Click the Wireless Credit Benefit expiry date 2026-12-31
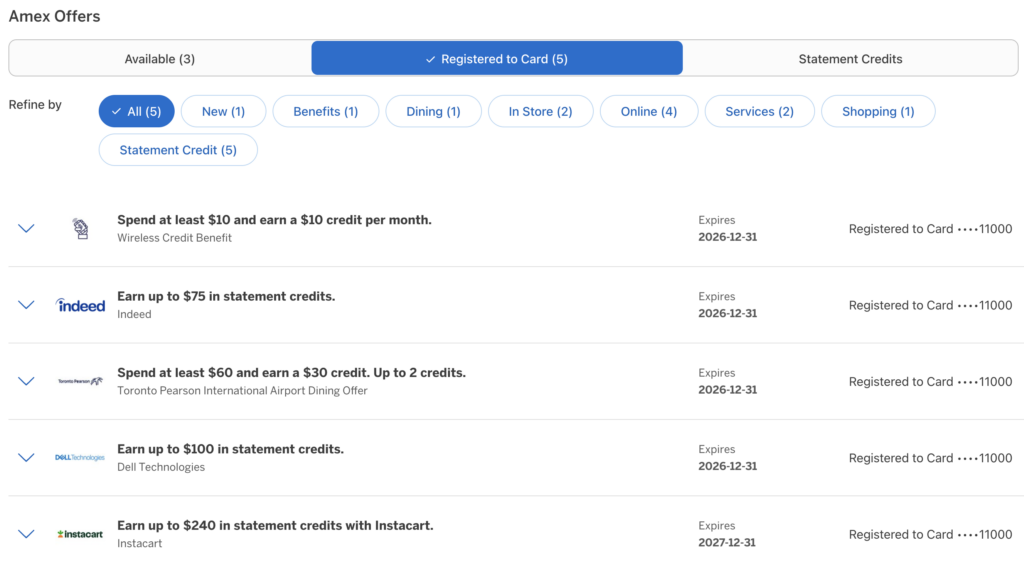The width and height of the screenshot is (1024, 568). [x=728, y=237]
